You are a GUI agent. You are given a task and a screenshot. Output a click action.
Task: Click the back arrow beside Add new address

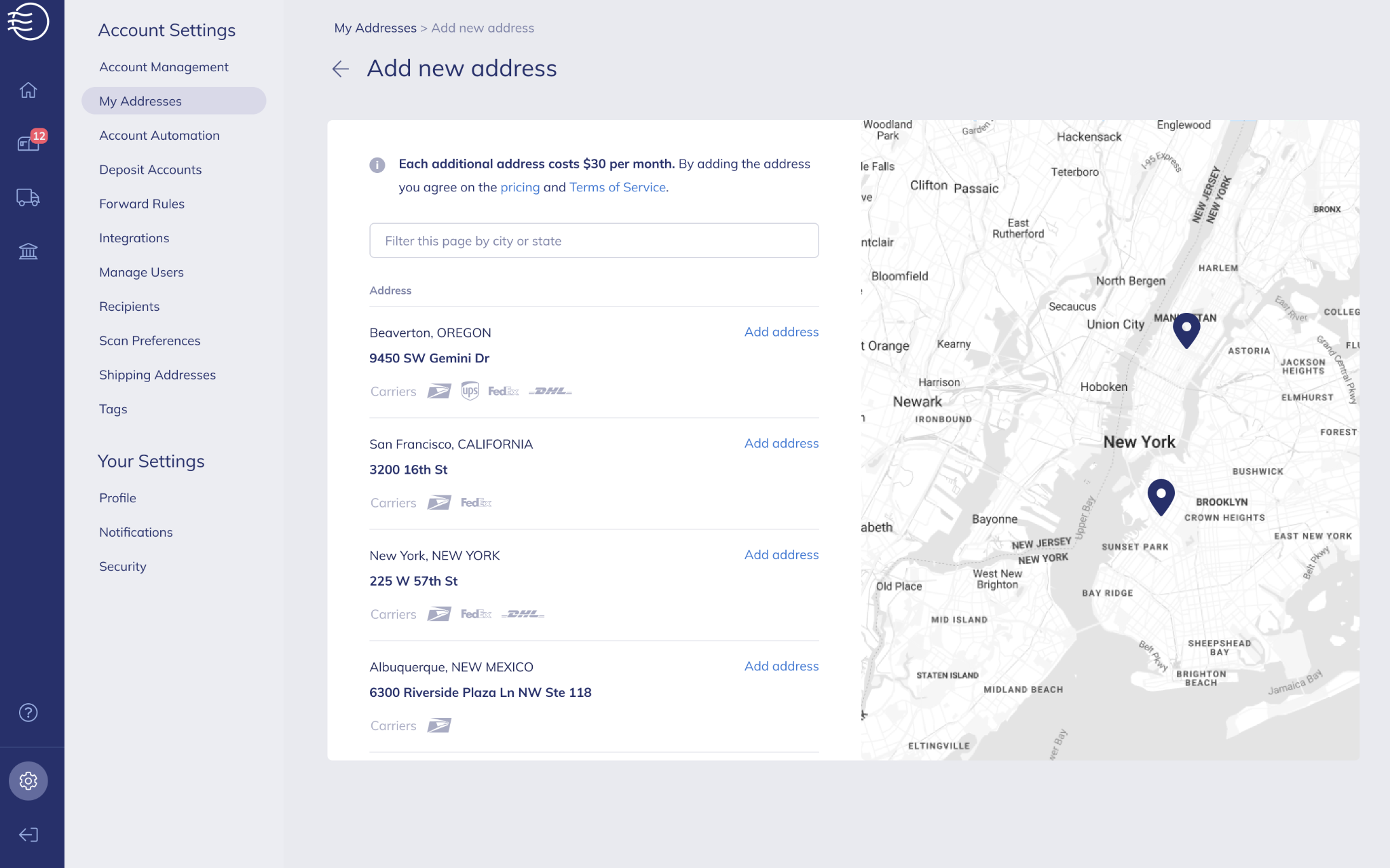(340, 69)
